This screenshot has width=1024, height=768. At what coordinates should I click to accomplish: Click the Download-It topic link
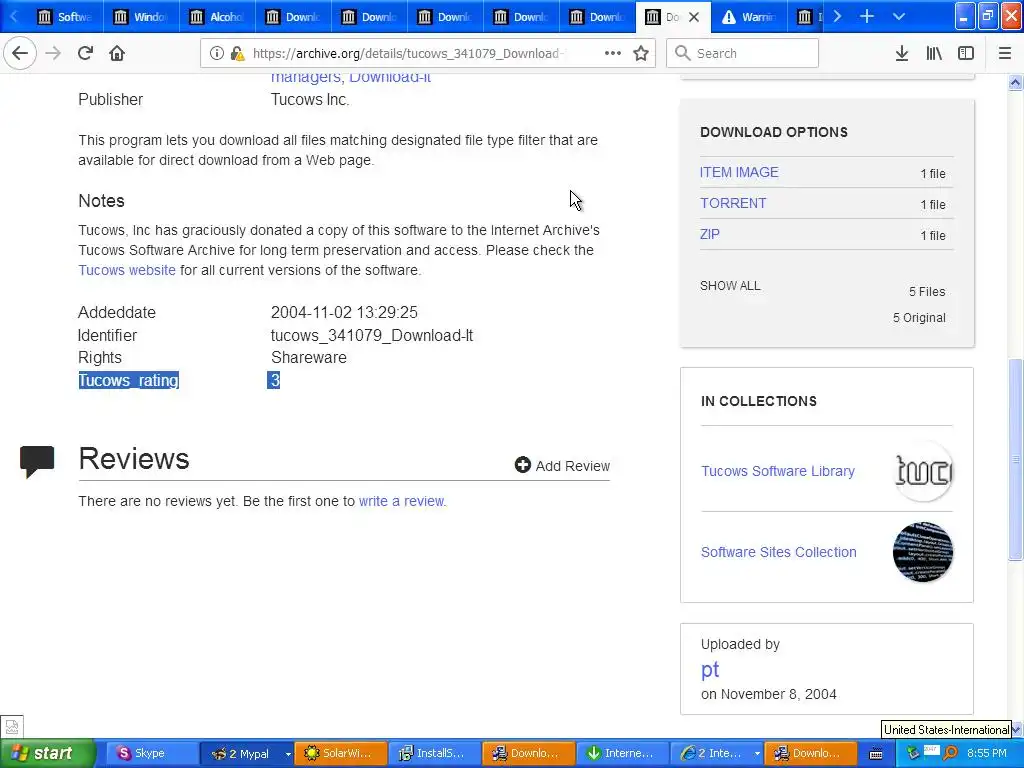390,77
